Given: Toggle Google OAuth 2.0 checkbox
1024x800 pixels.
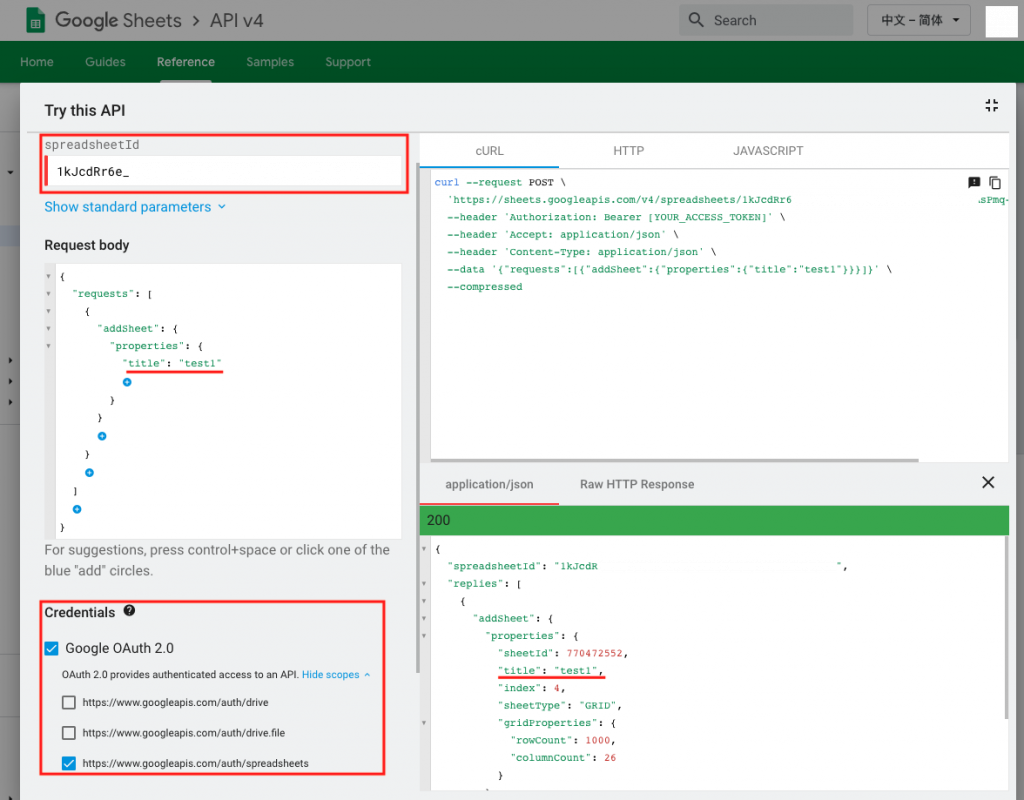Looking at the screenshot, I should point(52,648).
